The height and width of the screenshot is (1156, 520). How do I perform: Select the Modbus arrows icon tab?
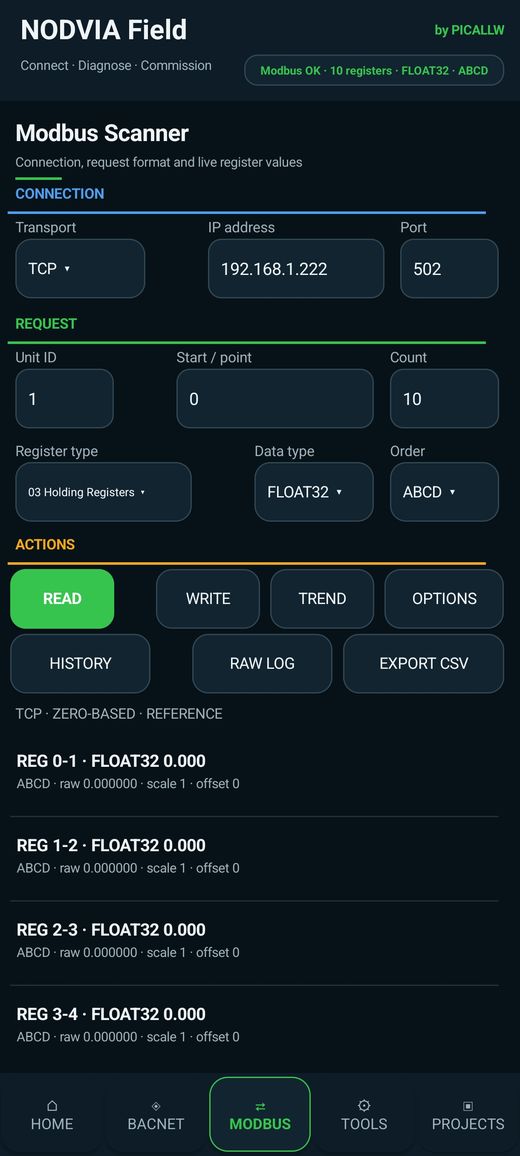pos(260,1106)
